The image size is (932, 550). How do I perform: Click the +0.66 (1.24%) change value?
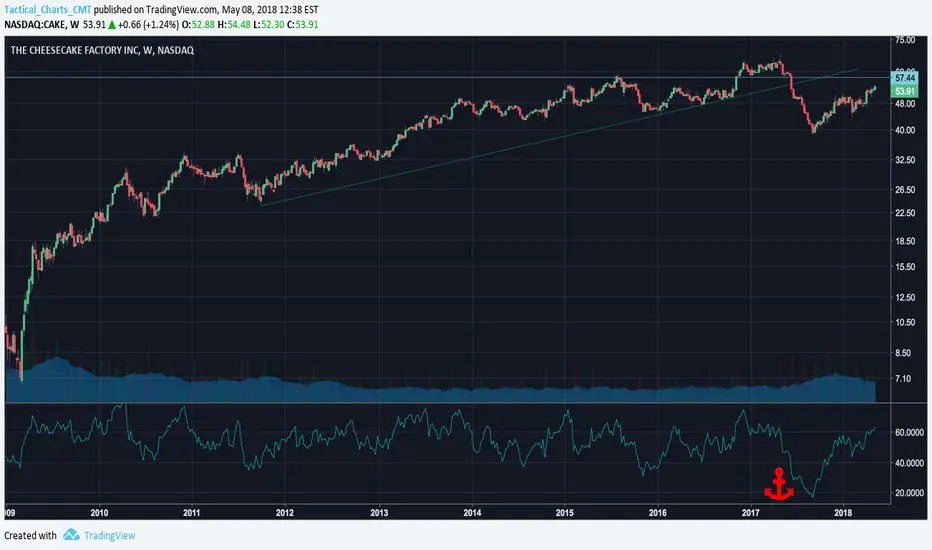pyautogui.click(x=148, y=25)
